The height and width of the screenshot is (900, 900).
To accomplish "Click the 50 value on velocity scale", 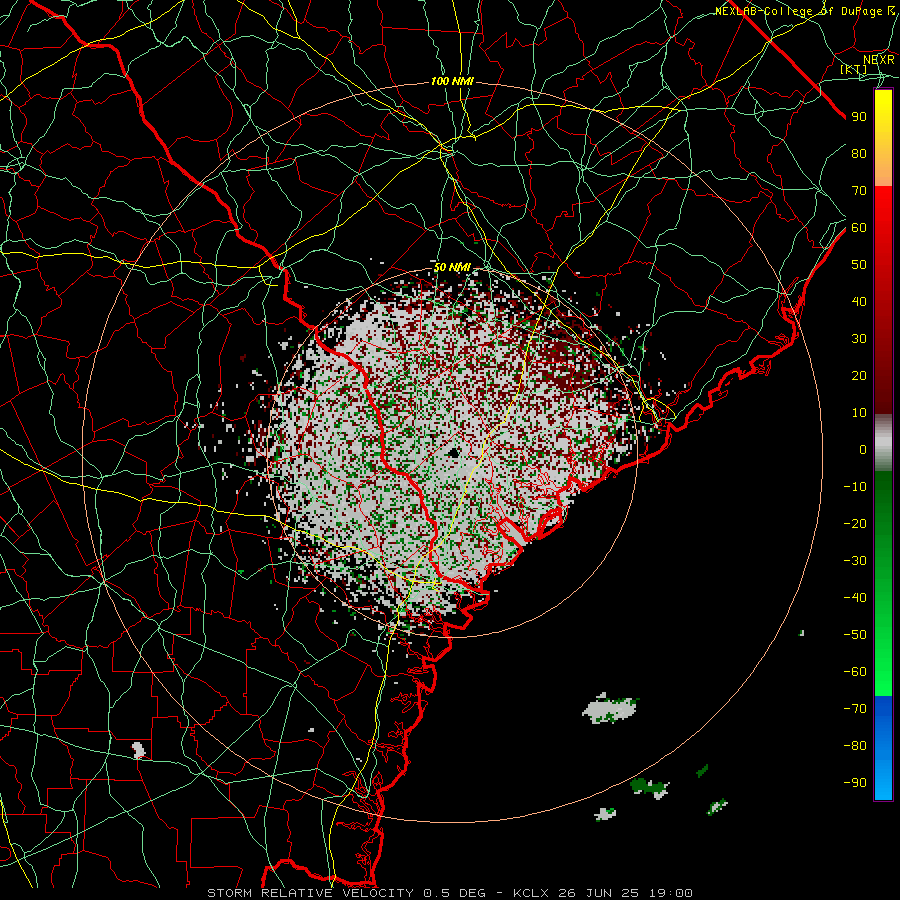I will 859,265.
